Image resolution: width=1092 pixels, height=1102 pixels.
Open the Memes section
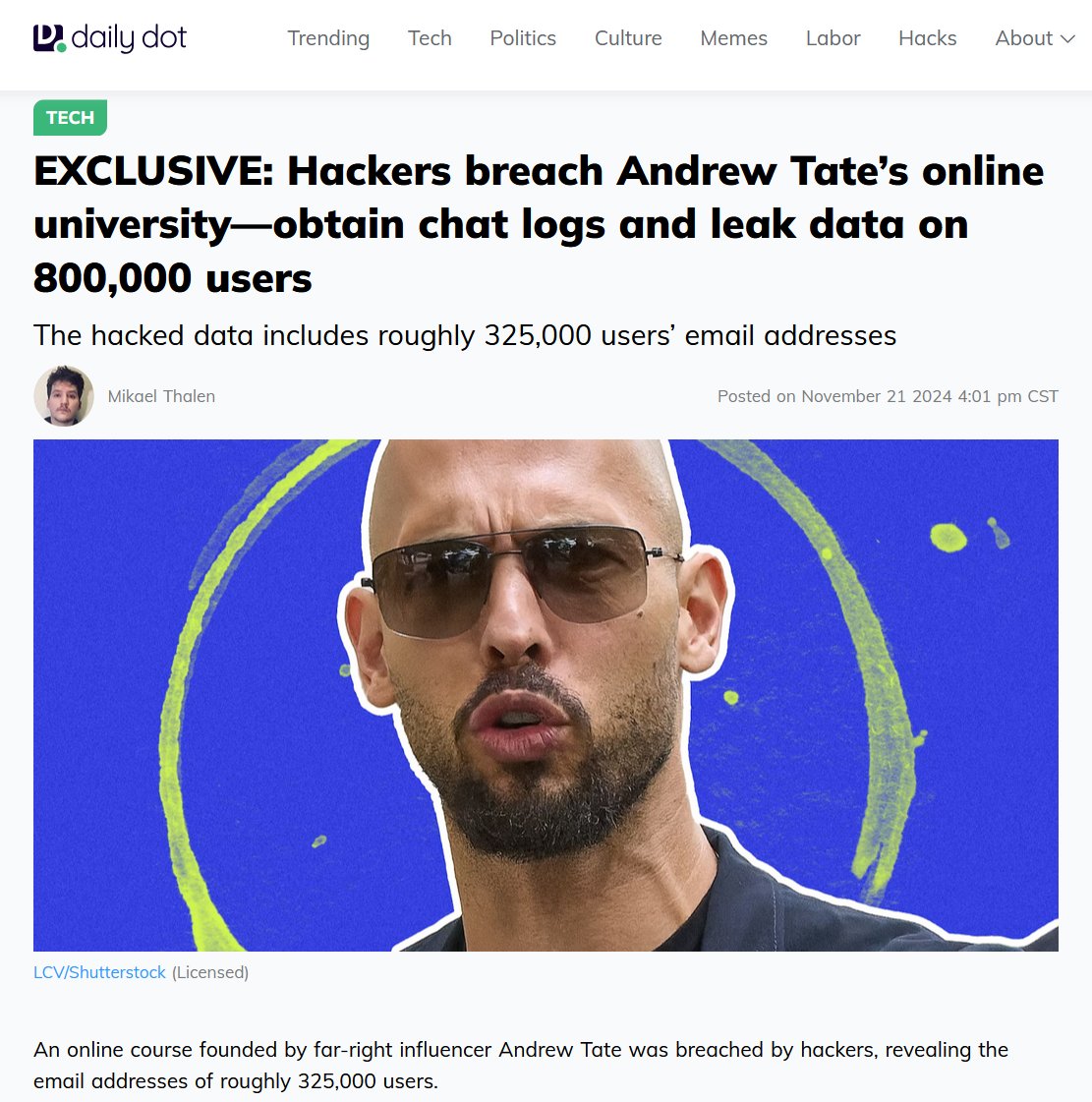pyautogui.click(x=733, y=38)
